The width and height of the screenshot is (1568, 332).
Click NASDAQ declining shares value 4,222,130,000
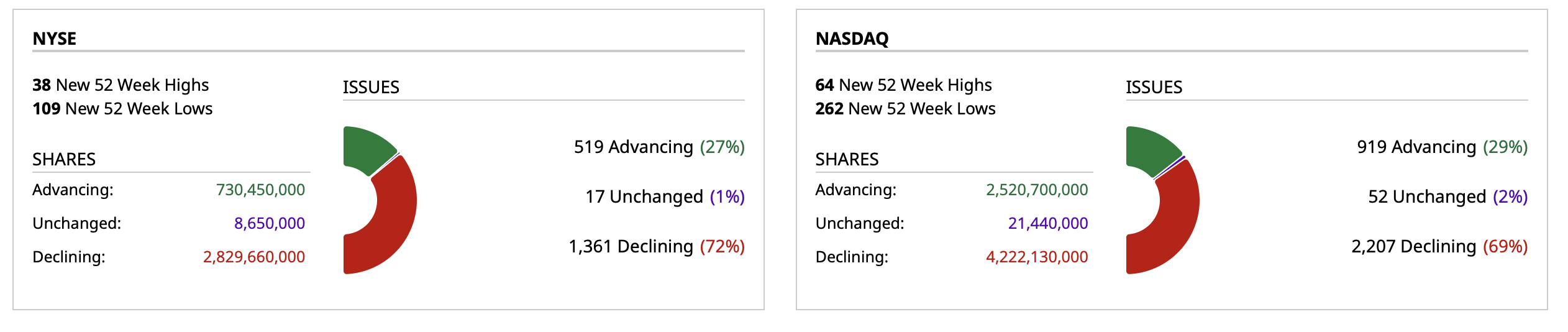pyautogui.click(x=1037, y=257)
